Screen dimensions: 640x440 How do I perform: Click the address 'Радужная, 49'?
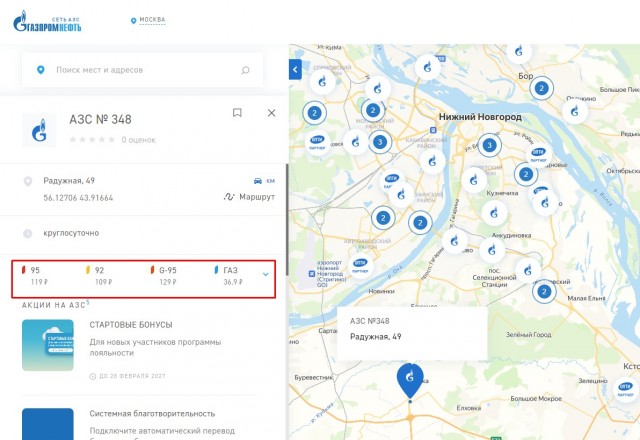69,180
